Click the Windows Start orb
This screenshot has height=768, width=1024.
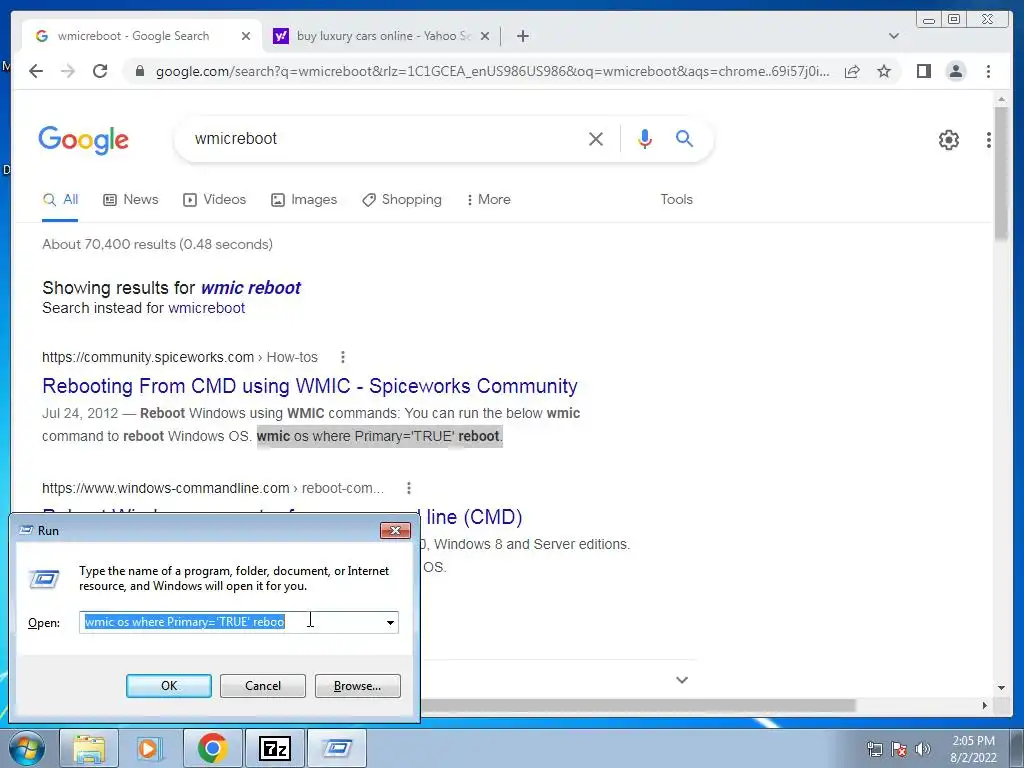coord(25,748)
